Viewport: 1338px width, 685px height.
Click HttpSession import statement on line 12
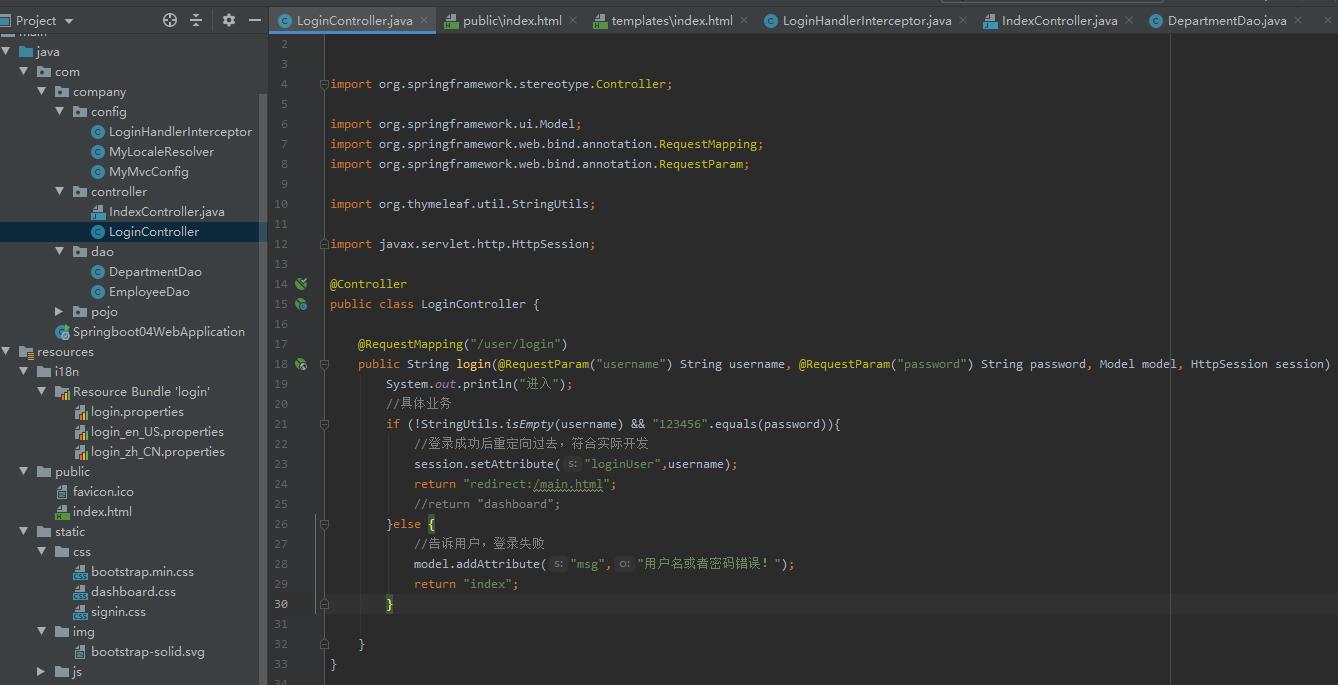[463, 244]
